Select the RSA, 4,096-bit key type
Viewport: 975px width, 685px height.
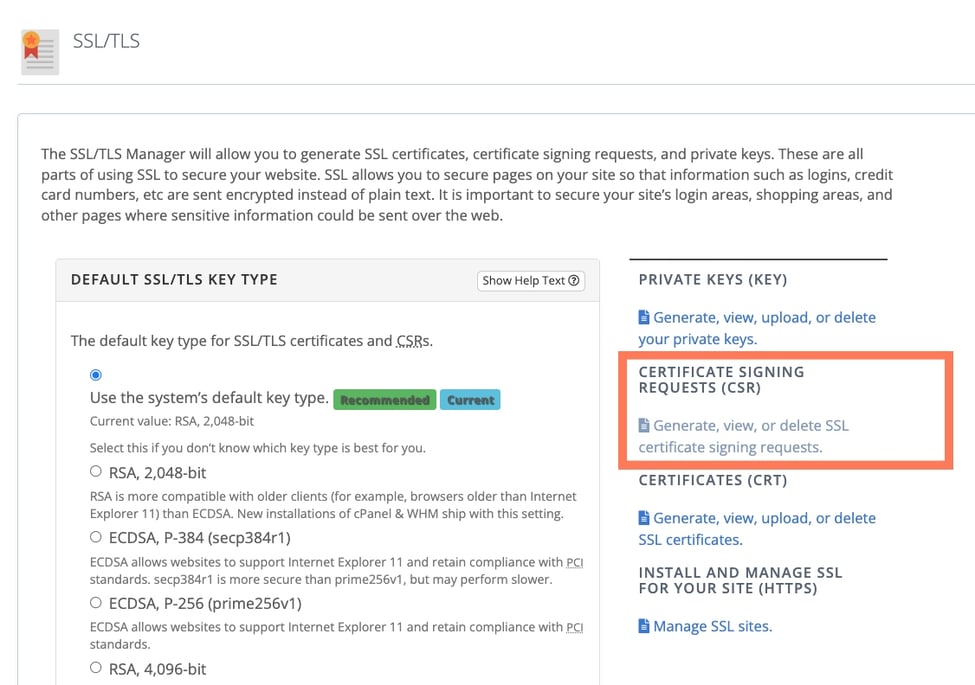(x=95, y=668)
